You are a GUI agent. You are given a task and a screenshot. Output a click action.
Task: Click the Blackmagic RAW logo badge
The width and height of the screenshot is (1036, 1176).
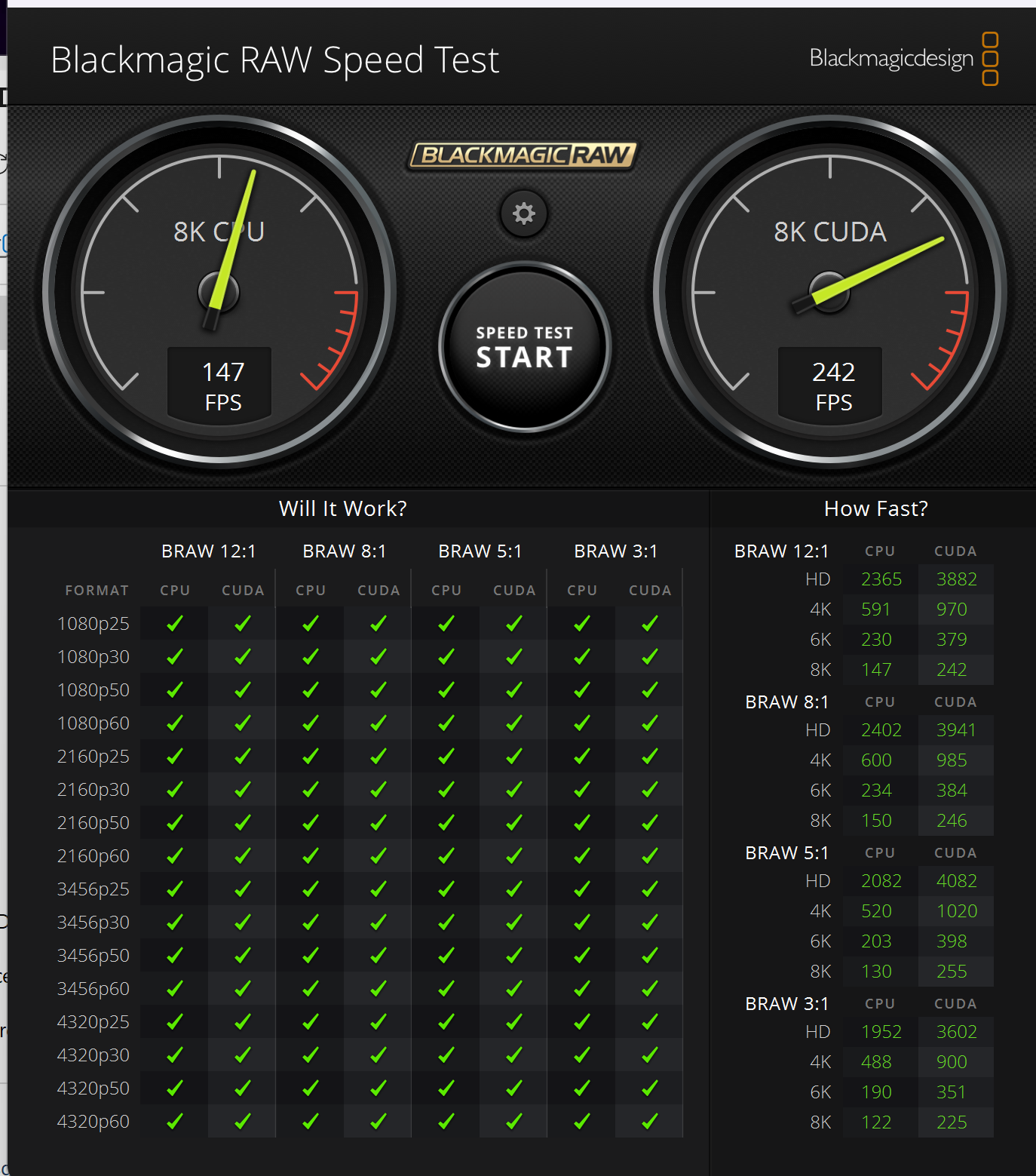click(x=523, y=155)
